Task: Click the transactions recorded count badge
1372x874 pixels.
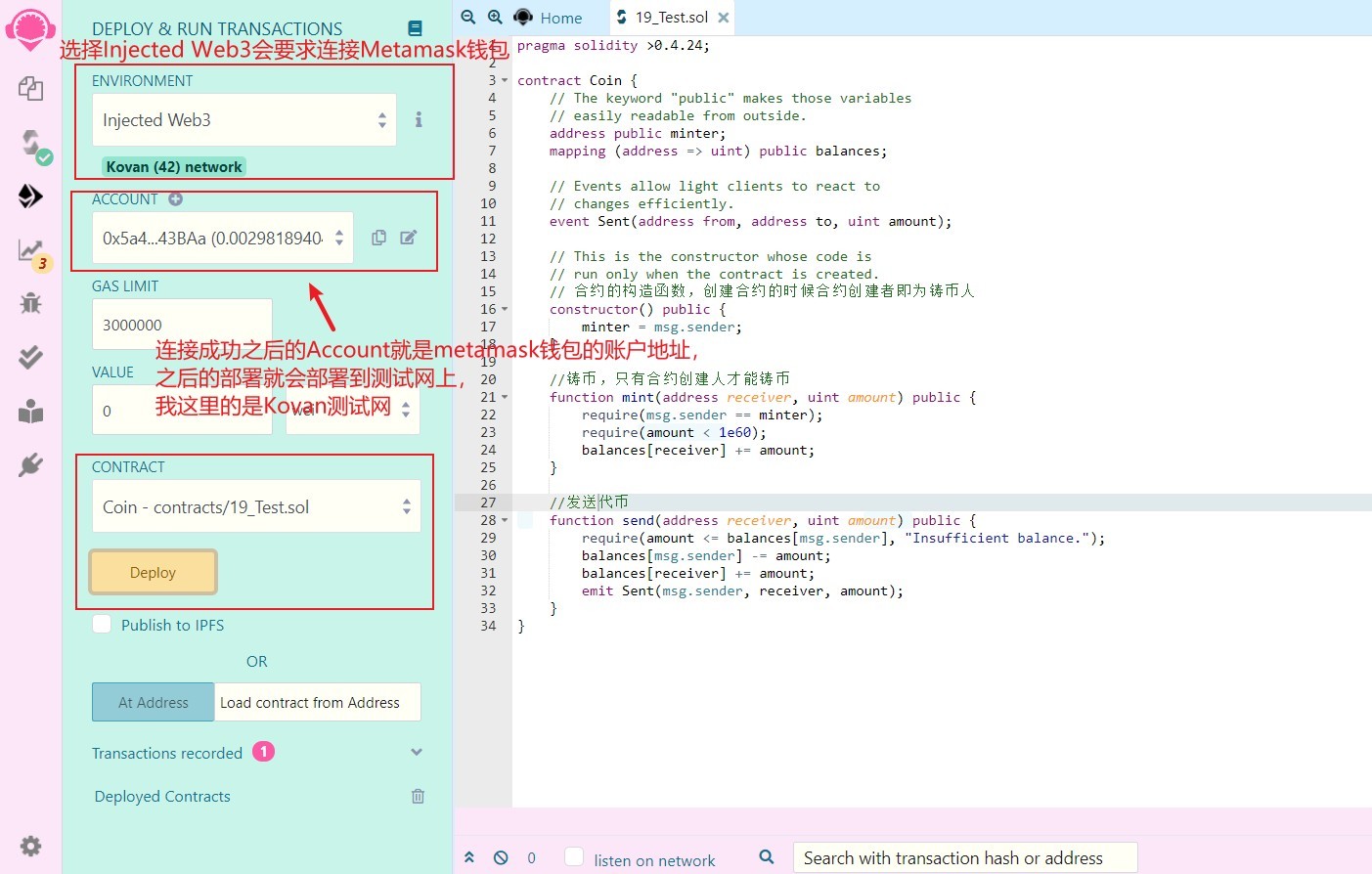Action: click(x=263, y=752)
